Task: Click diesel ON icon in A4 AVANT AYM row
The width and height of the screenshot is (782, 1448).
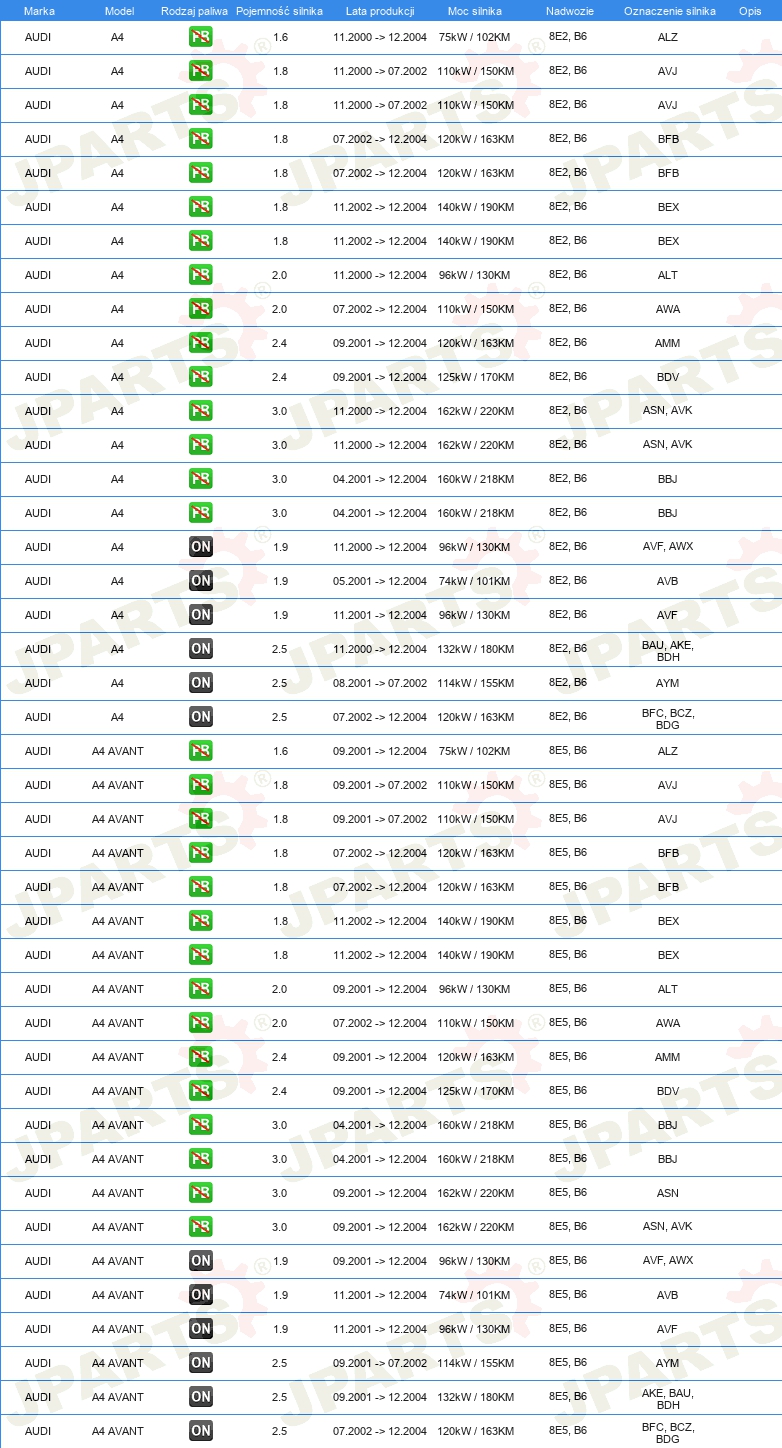Action: click(201, 1363)
